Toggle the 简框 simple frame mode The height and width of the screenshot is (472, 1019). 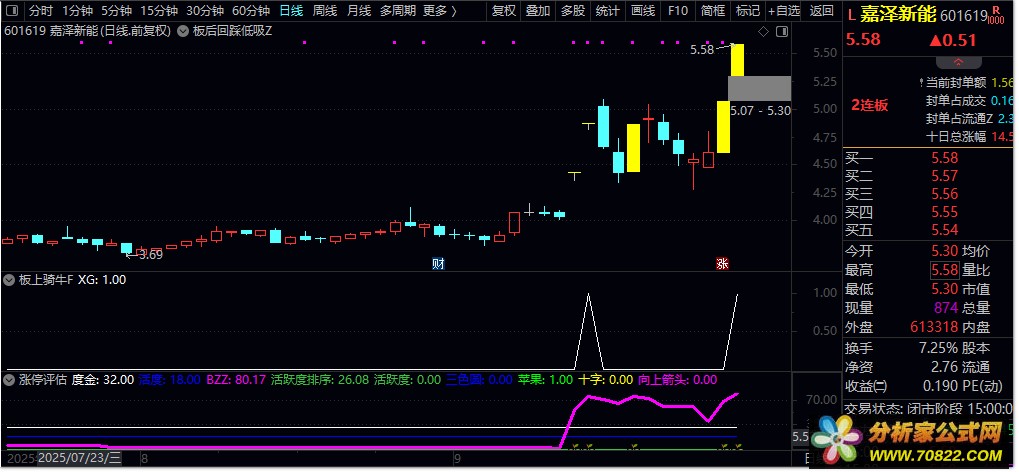click(x=713, y=11)
